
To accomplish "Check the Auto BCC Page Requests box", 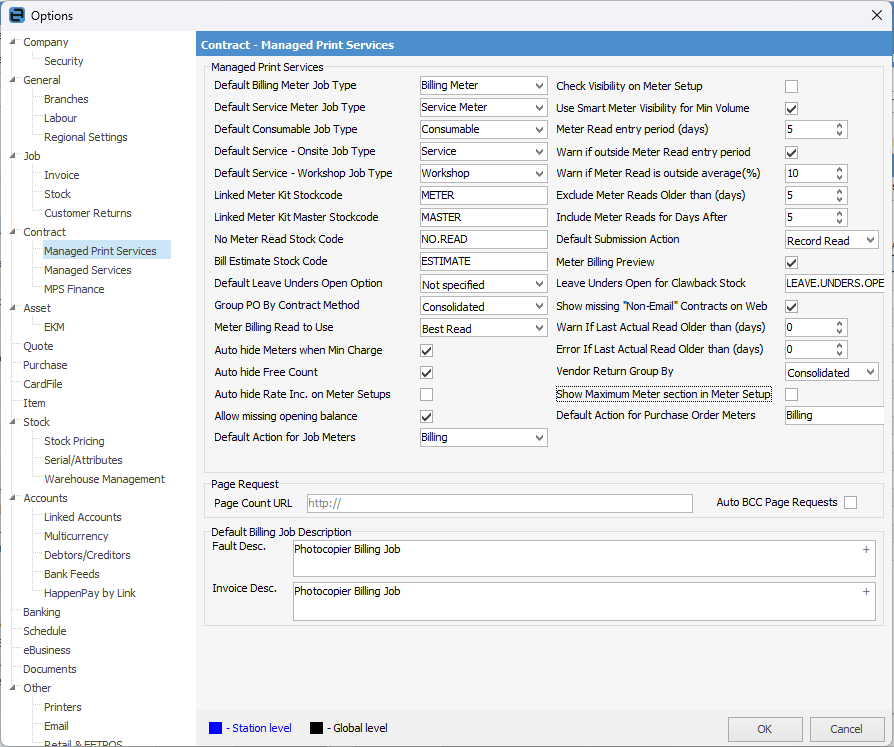I will tap(851, 502).
